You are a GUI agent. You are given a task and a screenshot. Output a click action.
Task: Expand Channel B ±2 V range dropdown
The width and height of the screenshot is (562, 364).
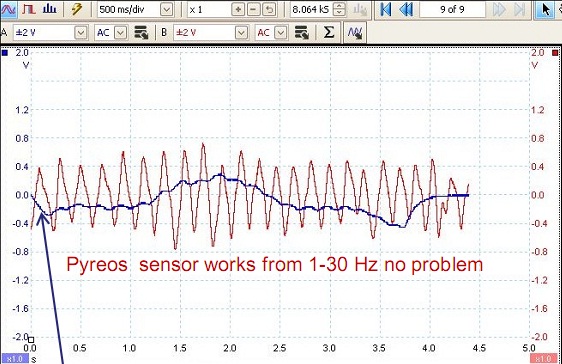(x=242, y=33)
